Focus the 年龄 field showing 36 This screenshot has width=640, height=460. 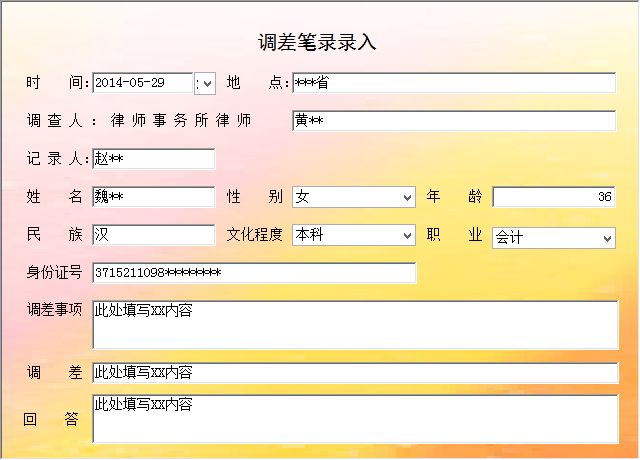[554, 198]
